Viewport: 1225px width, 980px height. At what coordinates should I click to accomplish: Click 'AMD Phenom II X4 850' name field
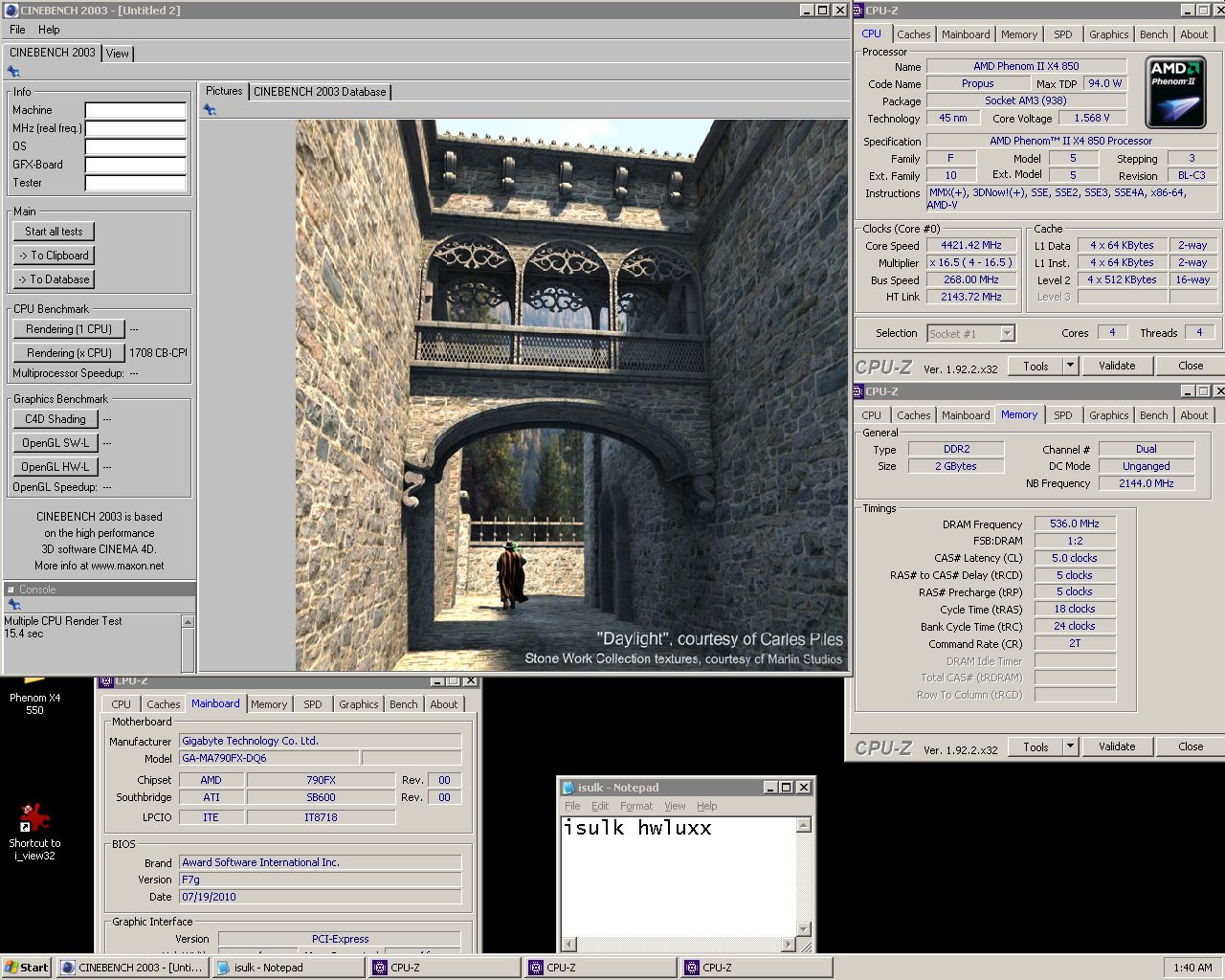tap(1026, 66)
